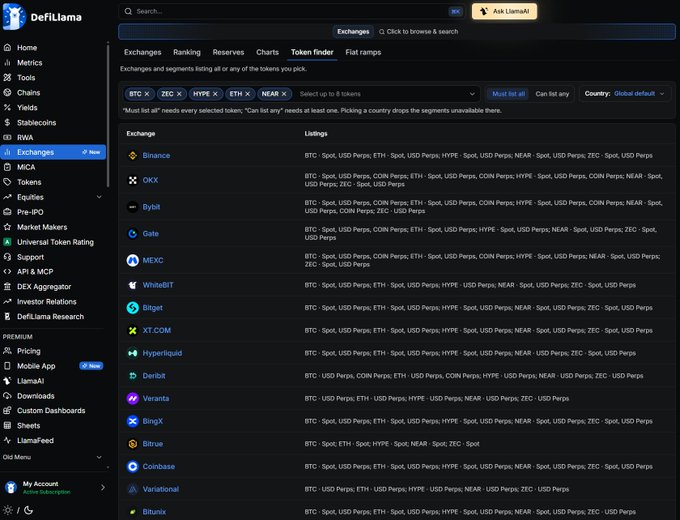The width and height of the screenshot is (680, 520).
Task: Open the Charts tab
Action: [268, 52]
